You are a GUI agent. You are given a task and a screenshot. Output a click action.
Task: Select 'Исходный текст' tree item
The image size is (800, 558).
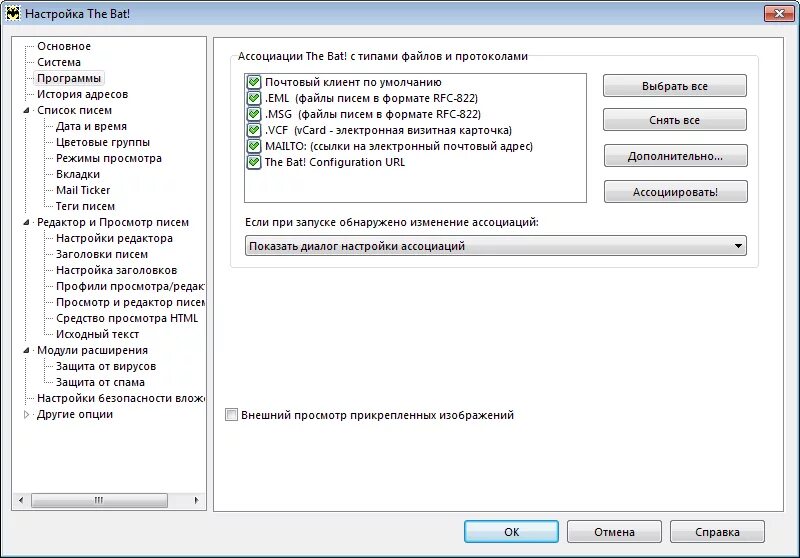point(97,335)
